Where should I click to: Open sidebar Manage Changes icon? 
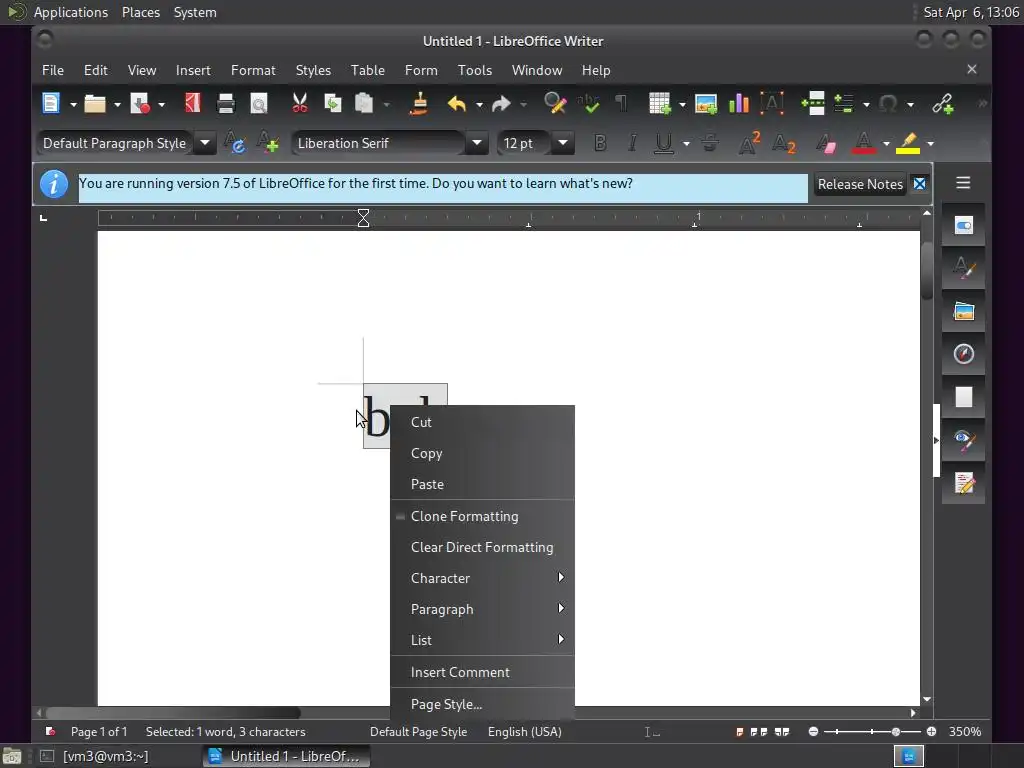coord(963,483)
